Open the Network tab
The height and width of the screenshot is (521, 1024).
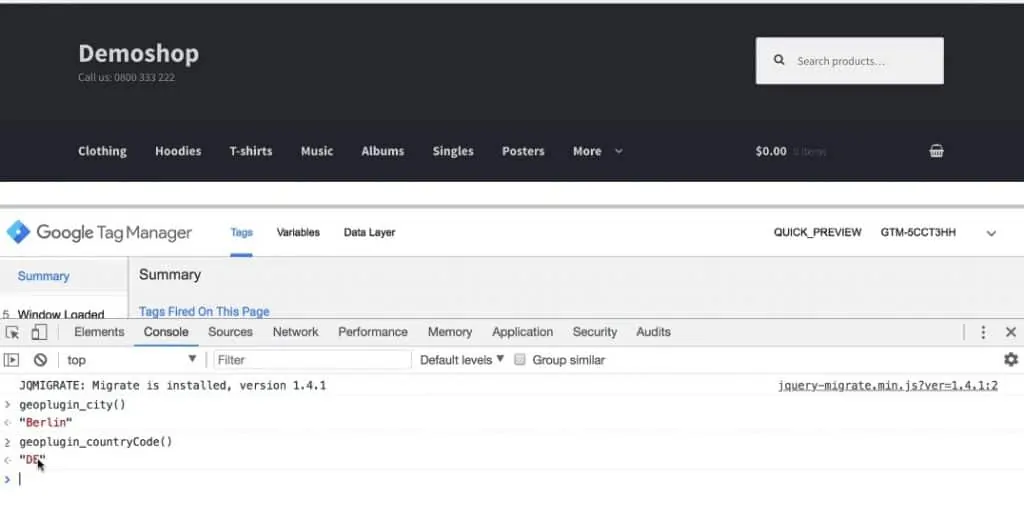(295, 332)
